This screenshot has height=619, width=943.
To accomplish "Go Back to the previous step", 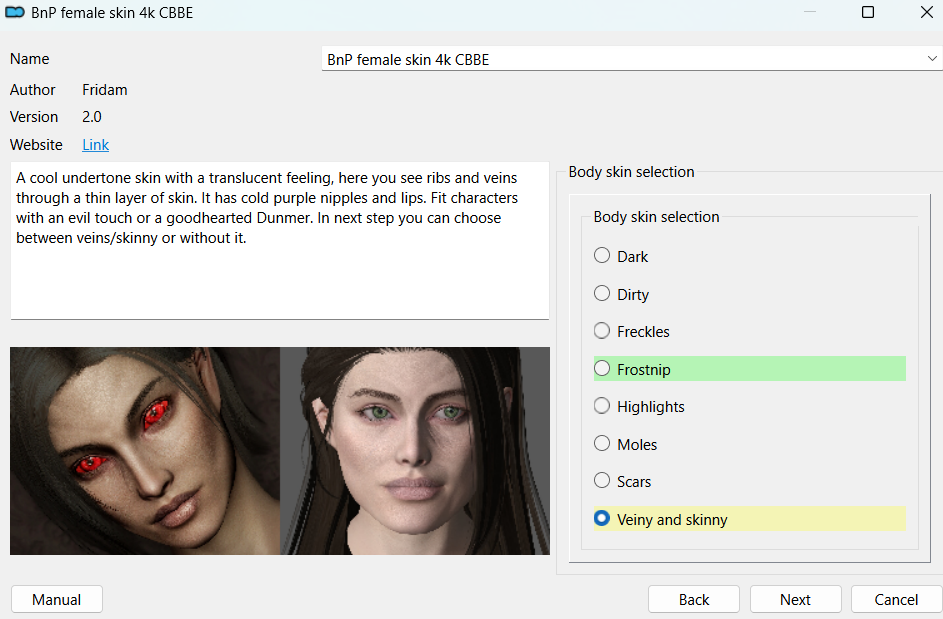I will pyautogui.click(x=693, y=600).
